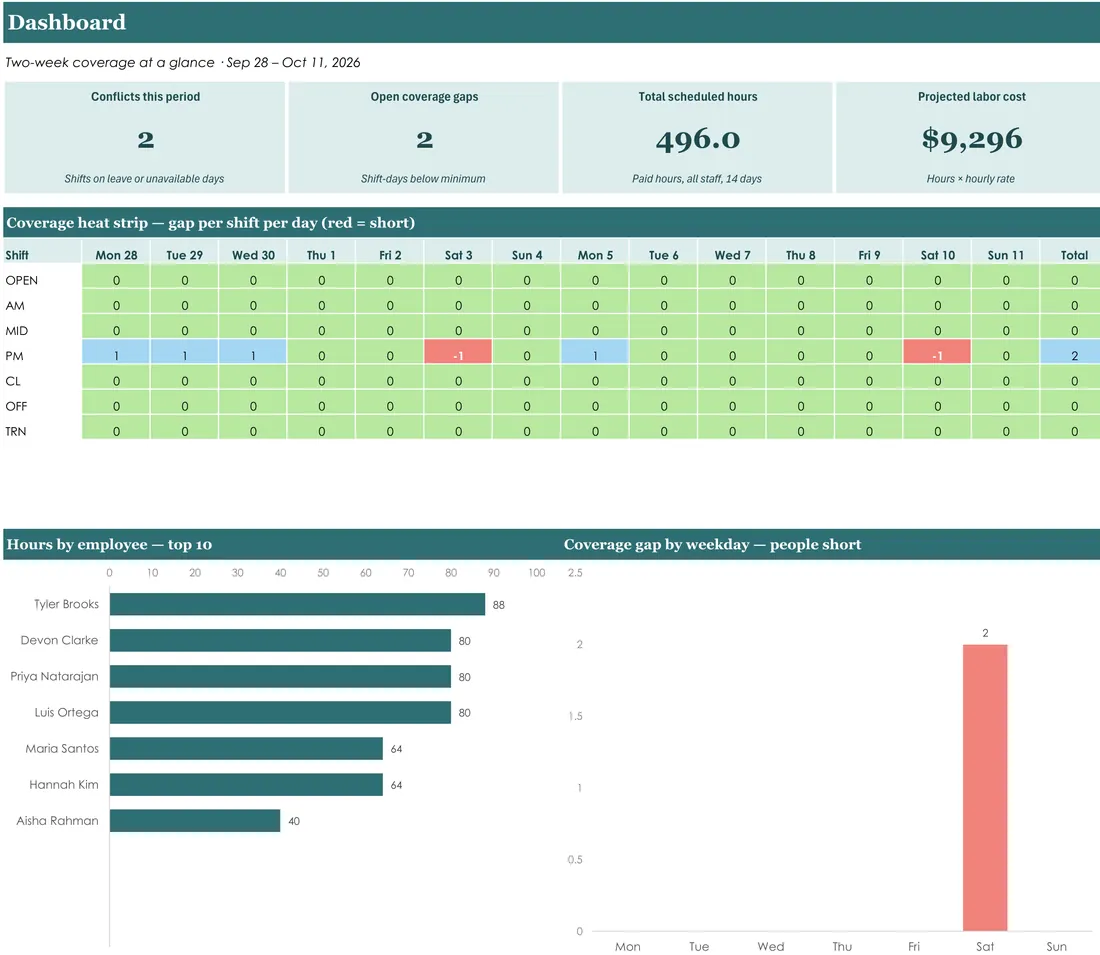Select the TRN row Total cell
The width and height of the screenshot is (1100, 955).
point(1071,427)
